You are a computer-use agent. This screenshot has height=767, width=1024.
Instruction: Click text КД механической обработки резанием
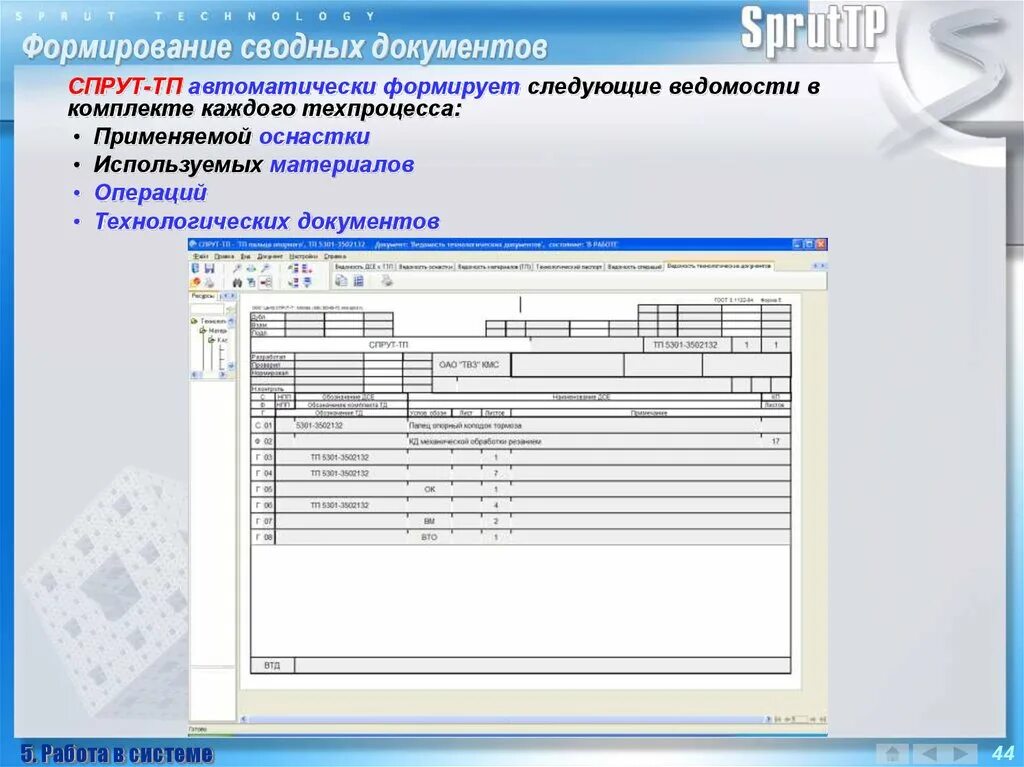coord(475,442)
